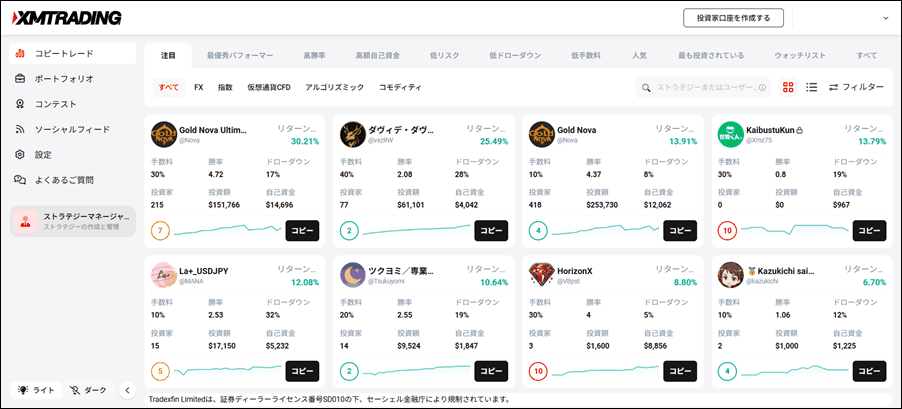The image size is (902, 409).
Task: Click the ソーシャルフィード feed icon
Action: (x=20, y=129)
